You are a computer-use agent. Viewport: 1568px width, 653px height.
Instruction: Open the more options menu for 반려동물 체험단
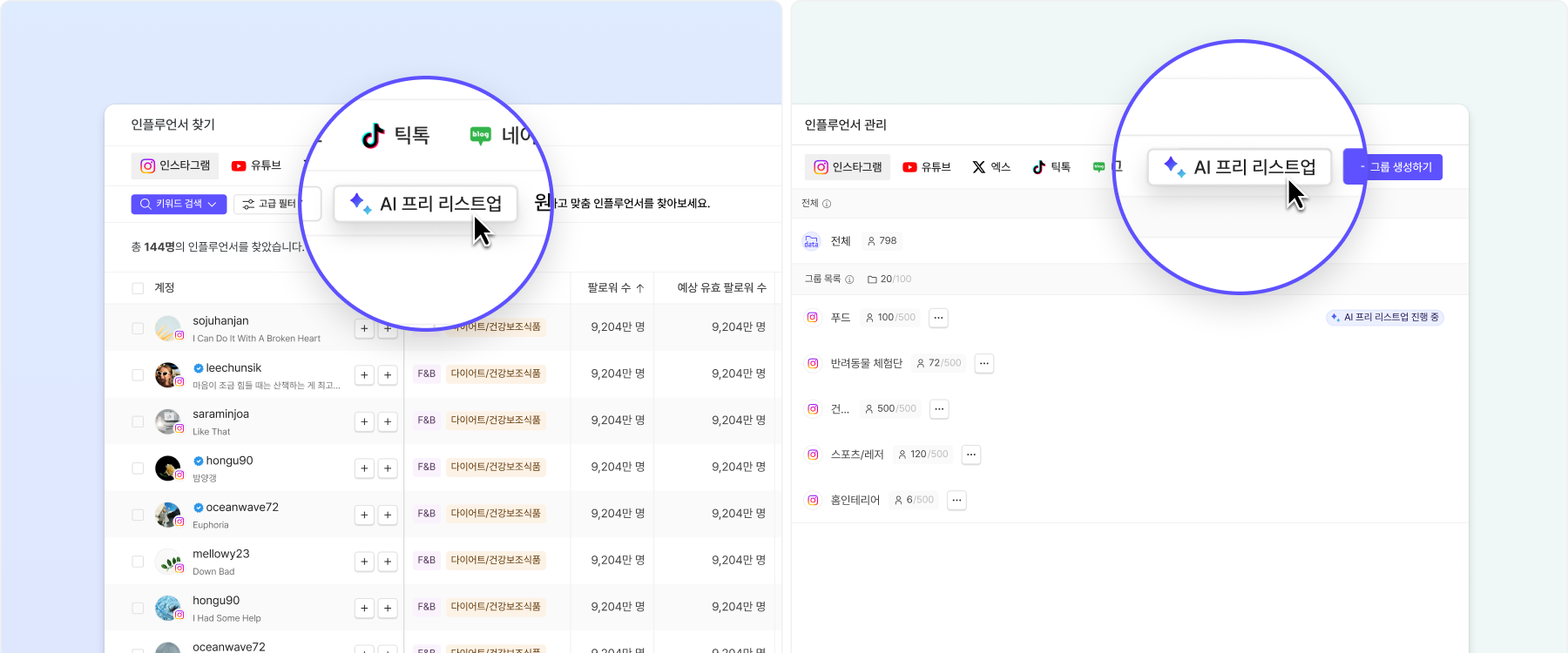click(983, 363)
